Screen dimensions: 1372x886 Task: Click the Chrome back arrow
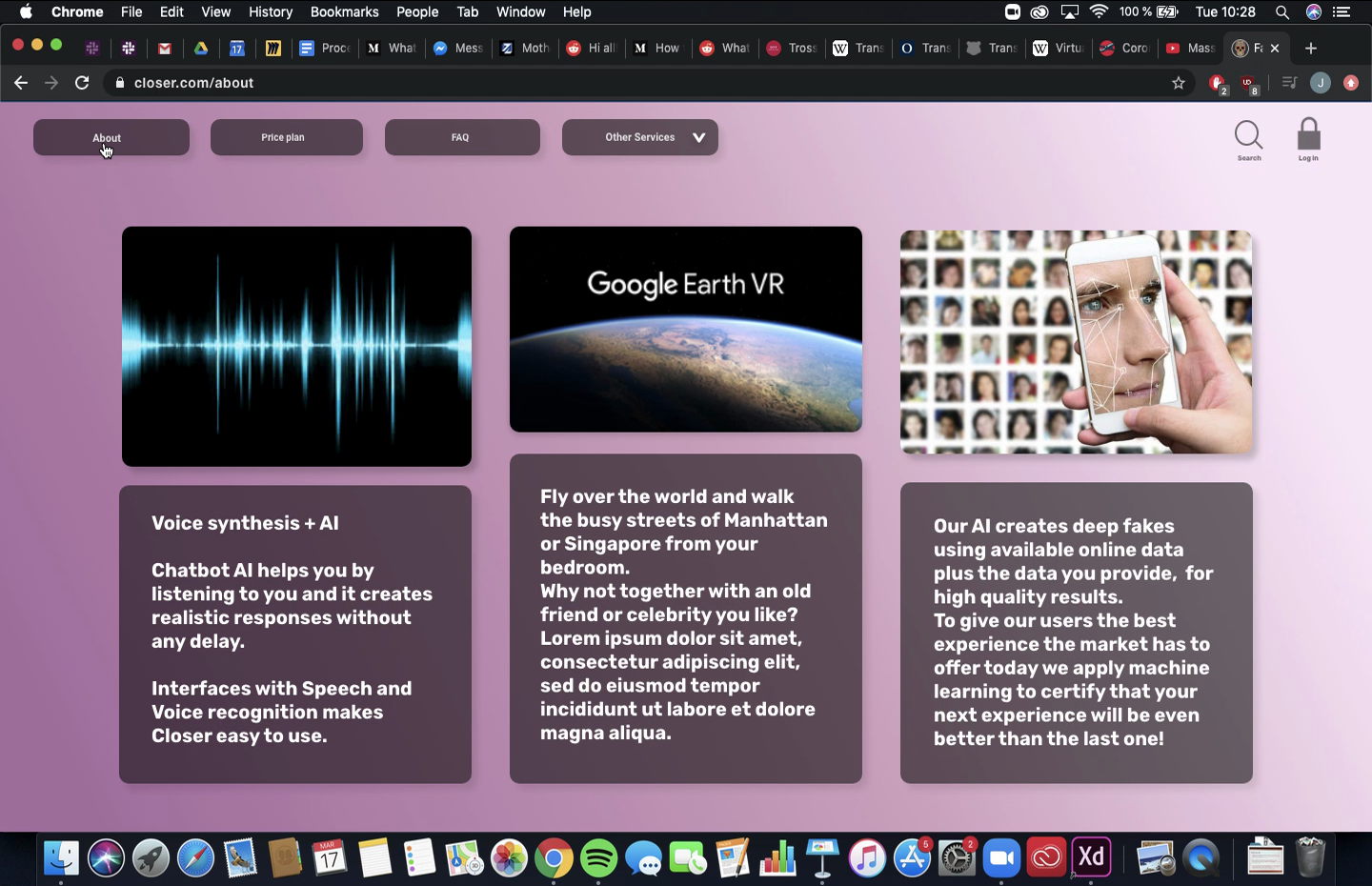pos(21,83)
